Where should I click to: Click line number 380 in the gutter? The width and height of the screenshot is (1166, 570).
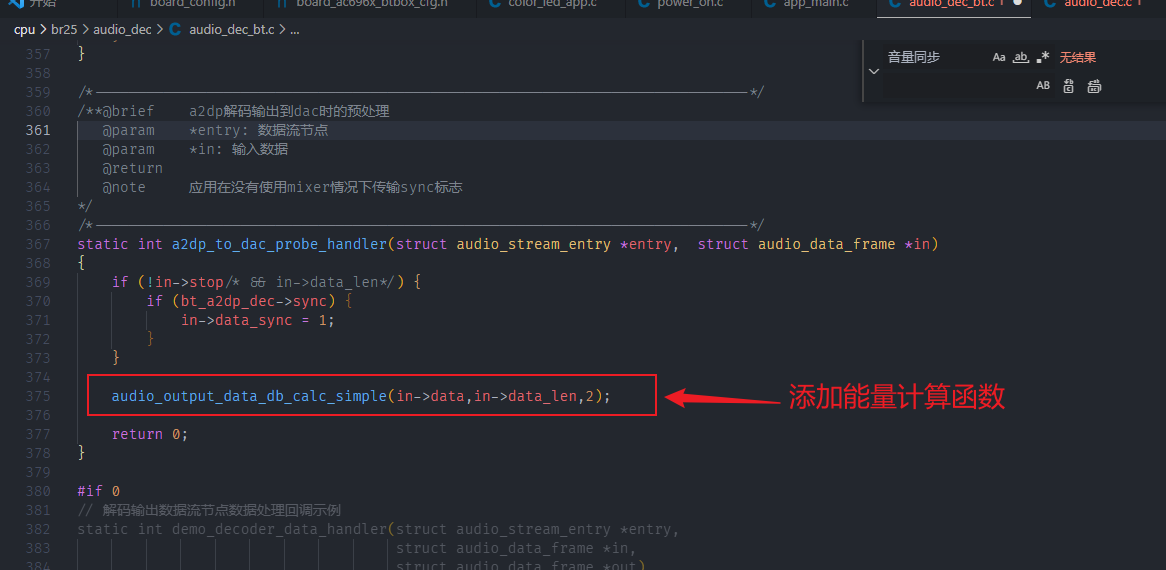[x=37, y=491]
